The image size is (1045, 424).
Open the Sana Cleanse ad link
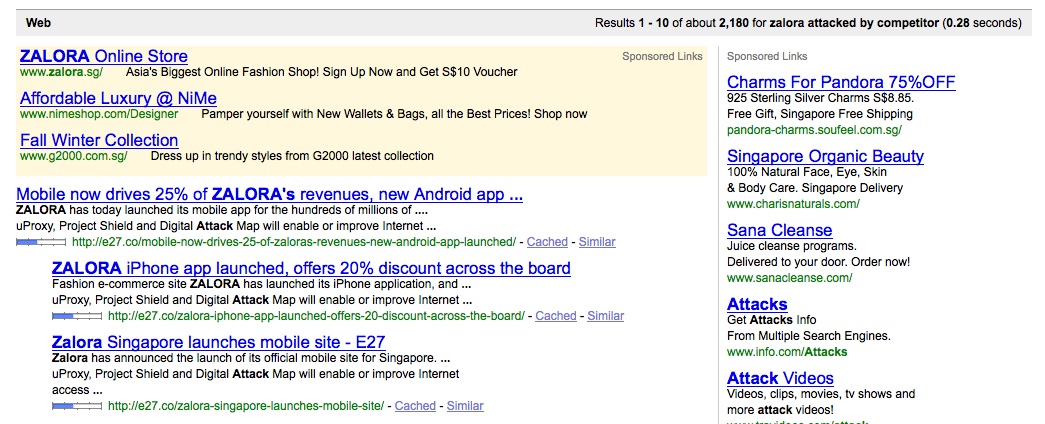pos(780,230)
